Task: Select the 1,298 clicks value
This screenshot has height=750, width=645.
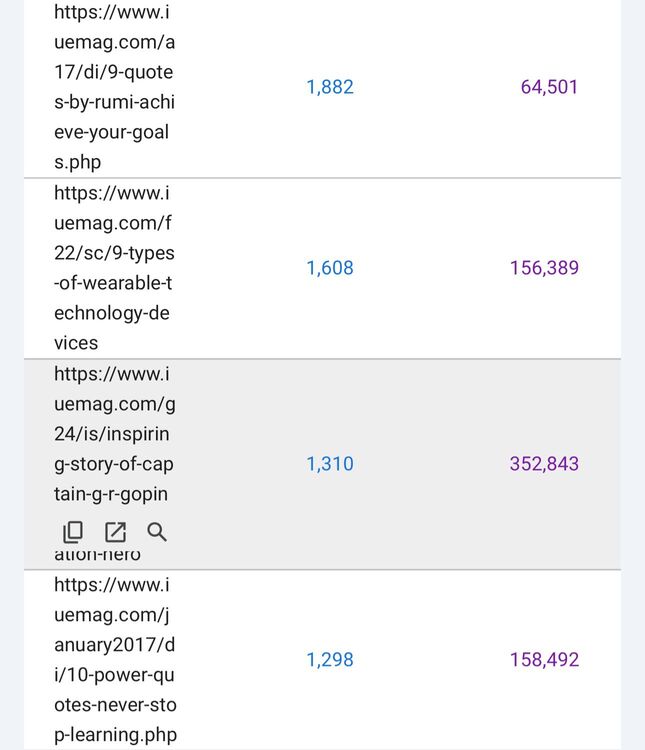Action: click(x=330, y=660)
